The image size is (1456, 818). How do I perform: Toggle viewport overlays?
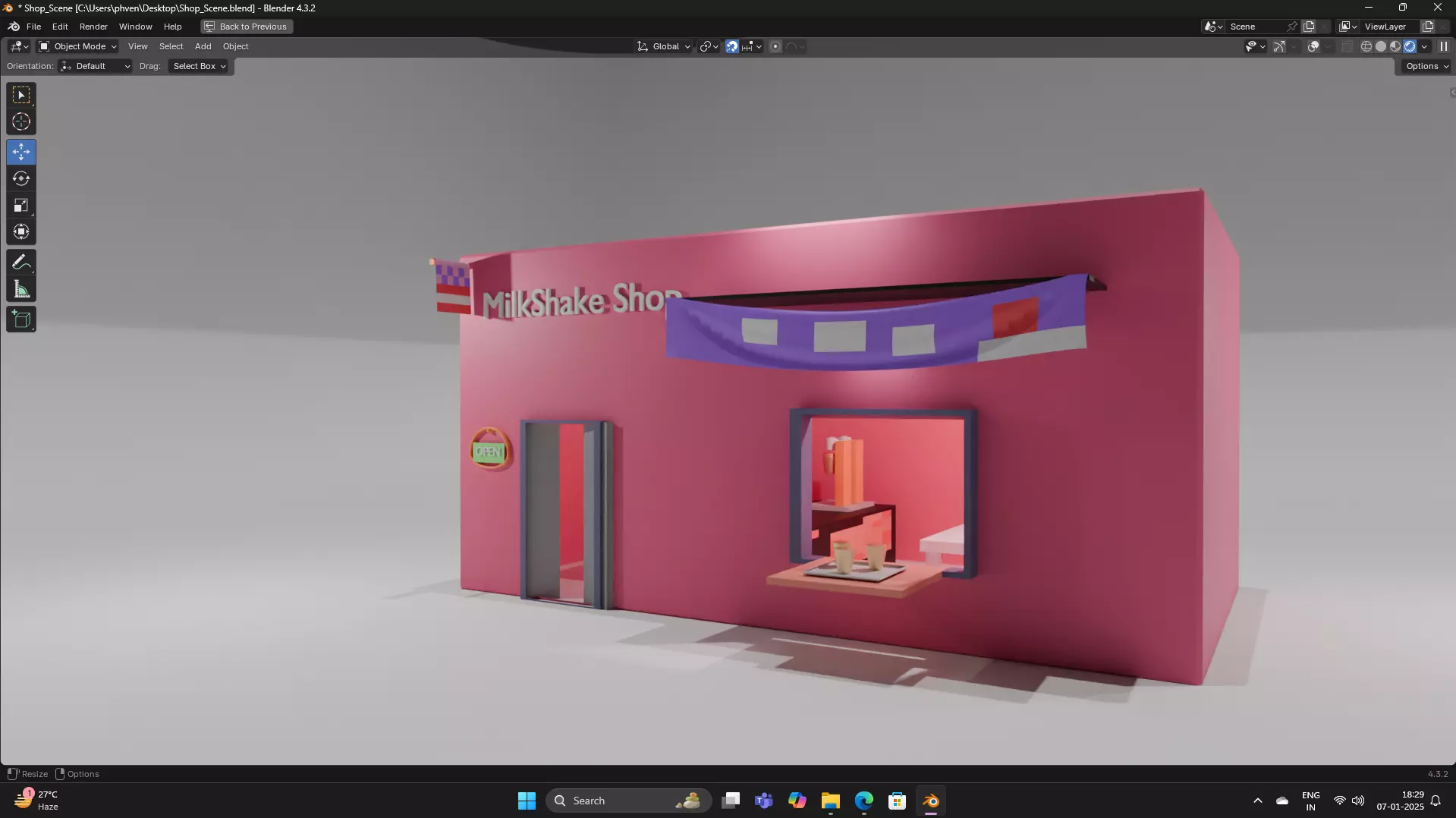1313,46
